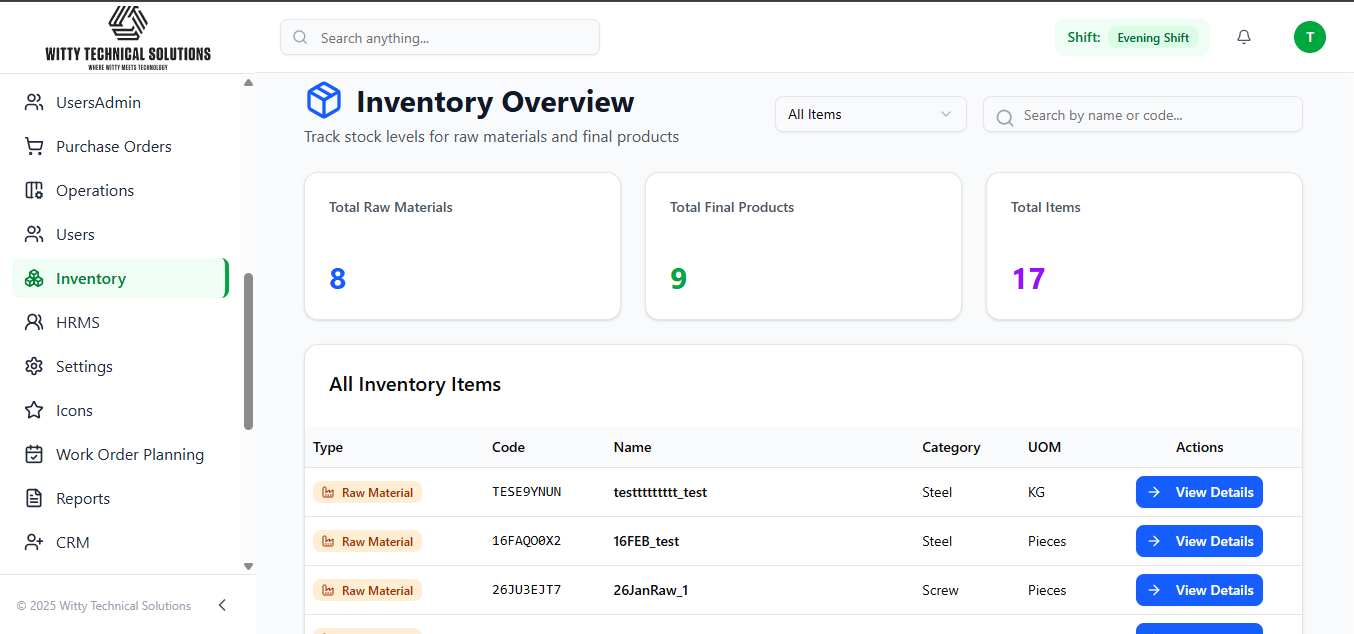Open the Operations sidebar icon

(x=34, y=190)
